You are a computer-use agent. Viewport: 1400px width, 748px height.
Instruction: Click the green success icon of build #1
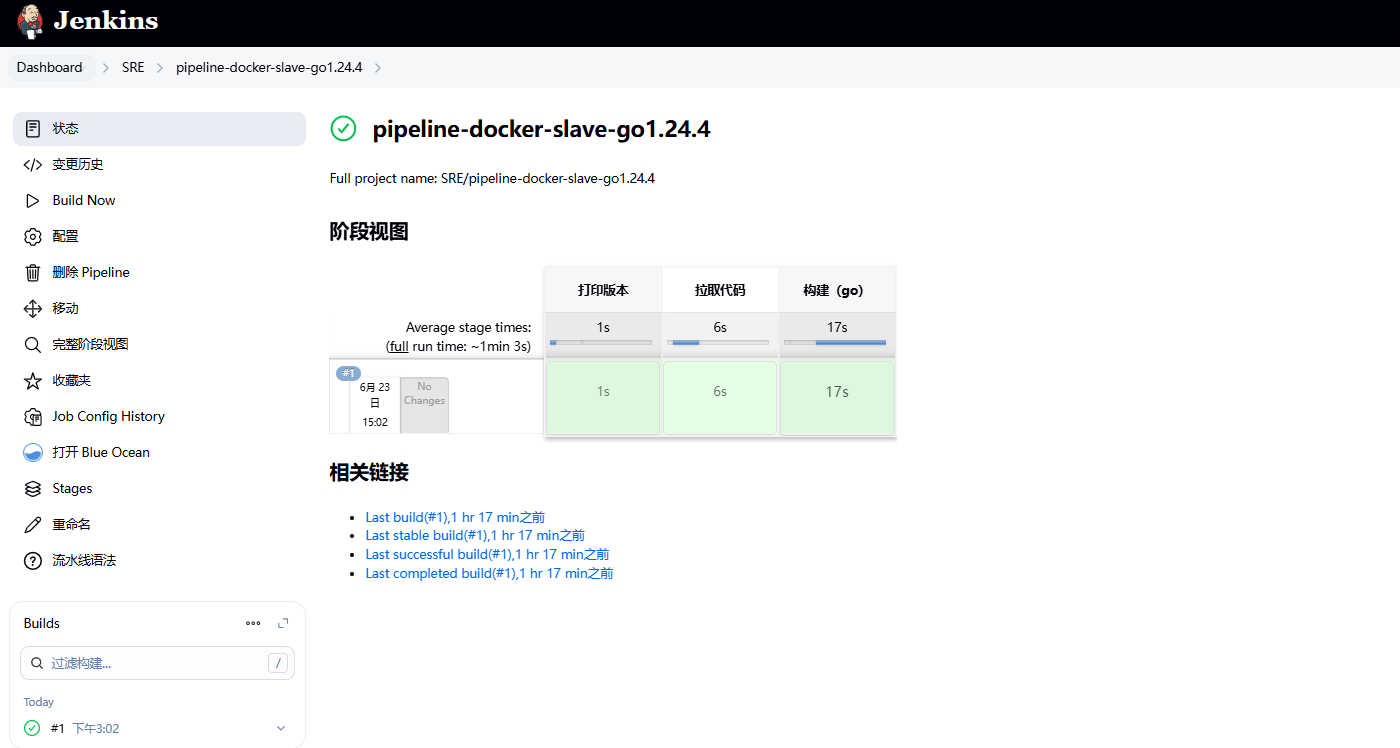[32, 728]
